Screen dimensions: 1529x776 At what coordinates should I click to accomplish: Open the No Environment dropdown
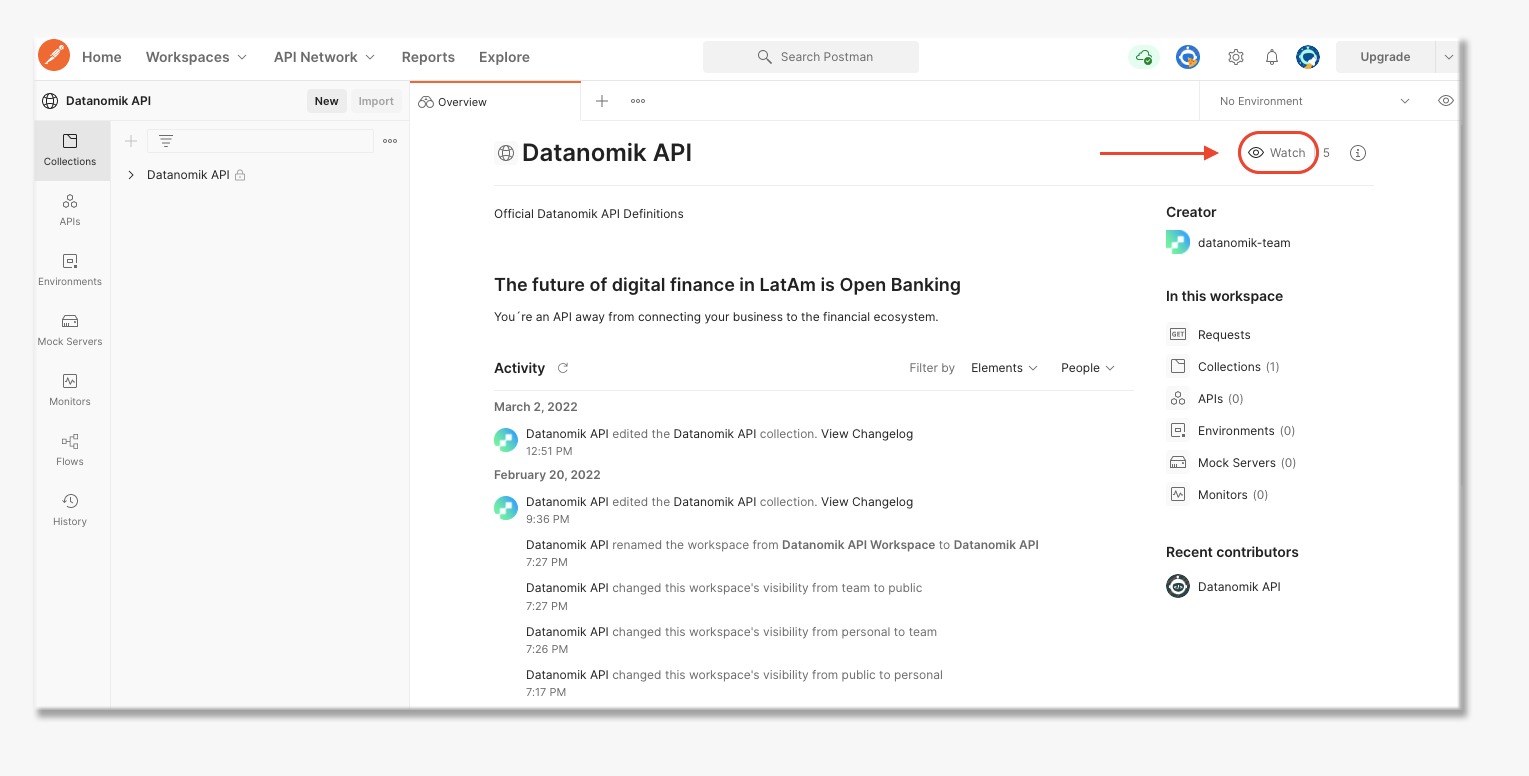1314,101
